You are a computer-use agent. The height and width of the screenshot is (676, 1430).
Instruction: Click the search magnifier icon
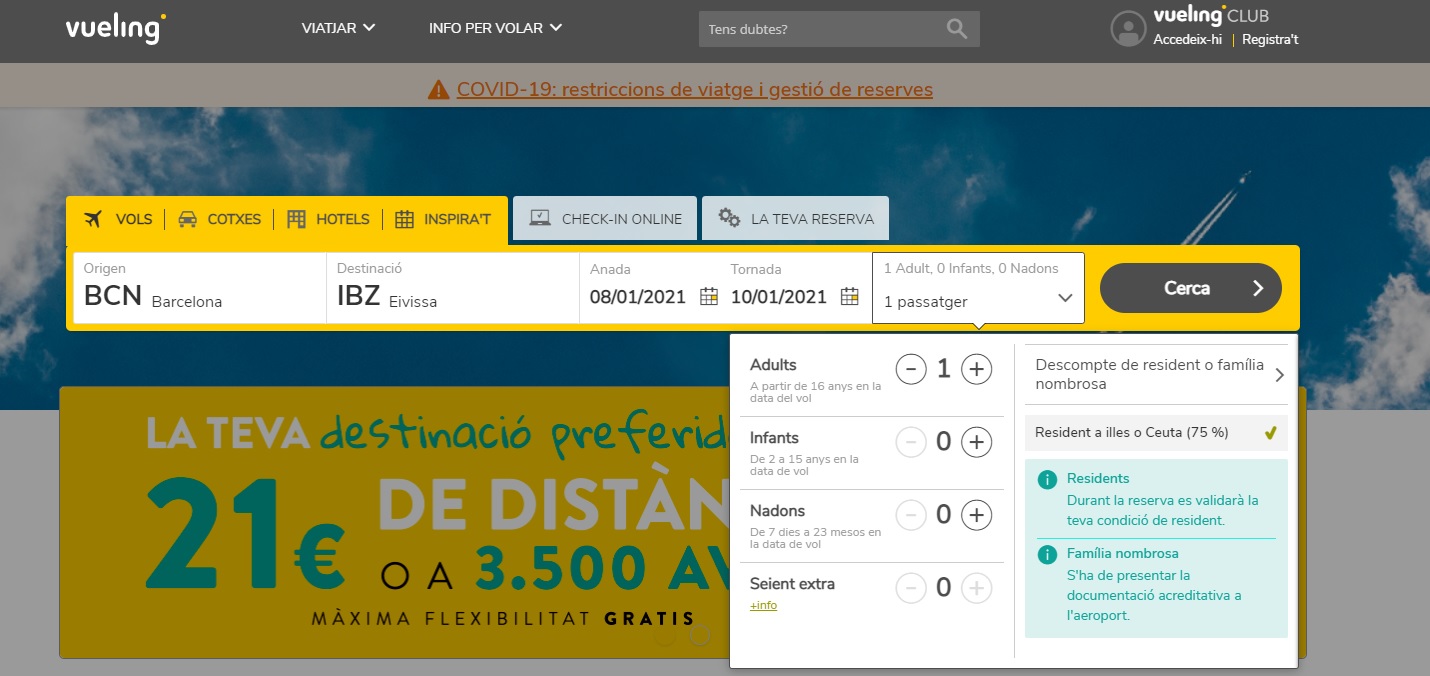[x=957, y=29]
